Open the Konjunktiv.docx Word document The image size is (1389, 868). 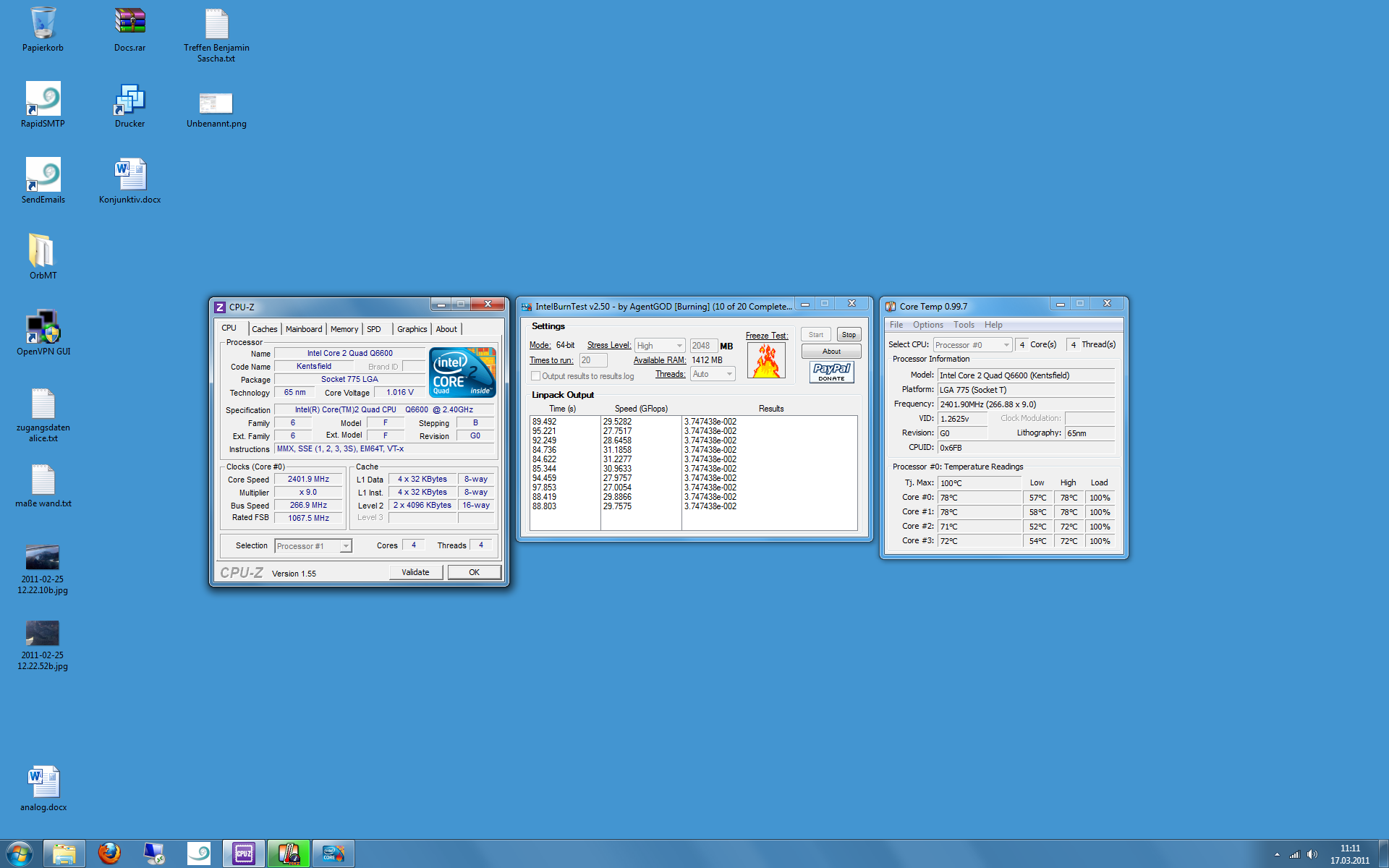129,175
